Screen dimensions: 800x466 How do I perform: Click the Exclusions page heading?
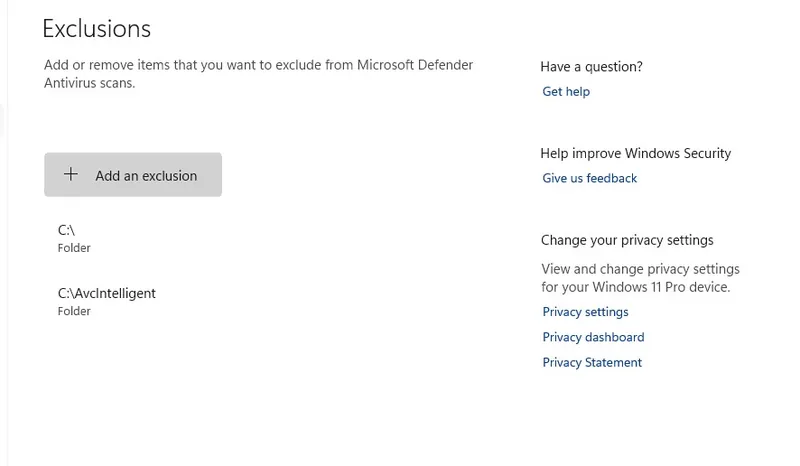(96, 29)
